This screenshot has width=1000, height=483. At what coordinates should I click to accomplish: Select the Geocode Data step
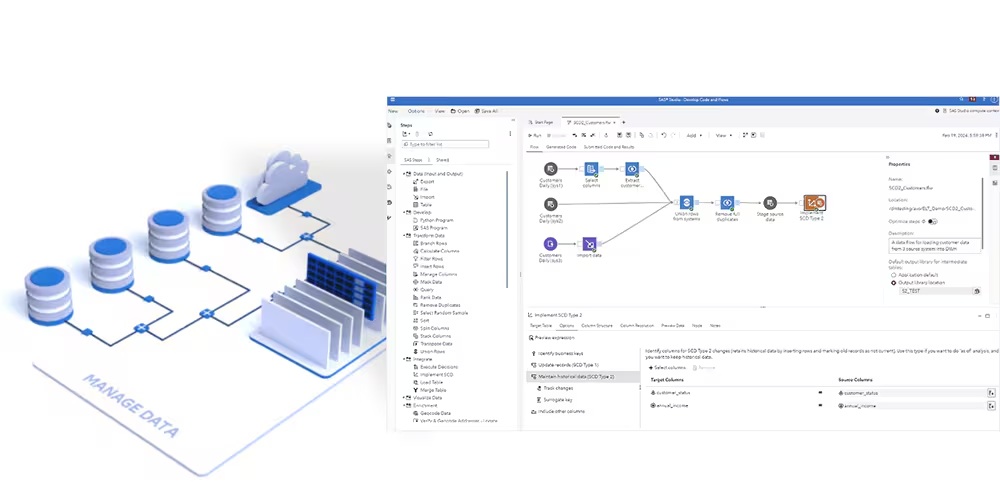[432, 413]
